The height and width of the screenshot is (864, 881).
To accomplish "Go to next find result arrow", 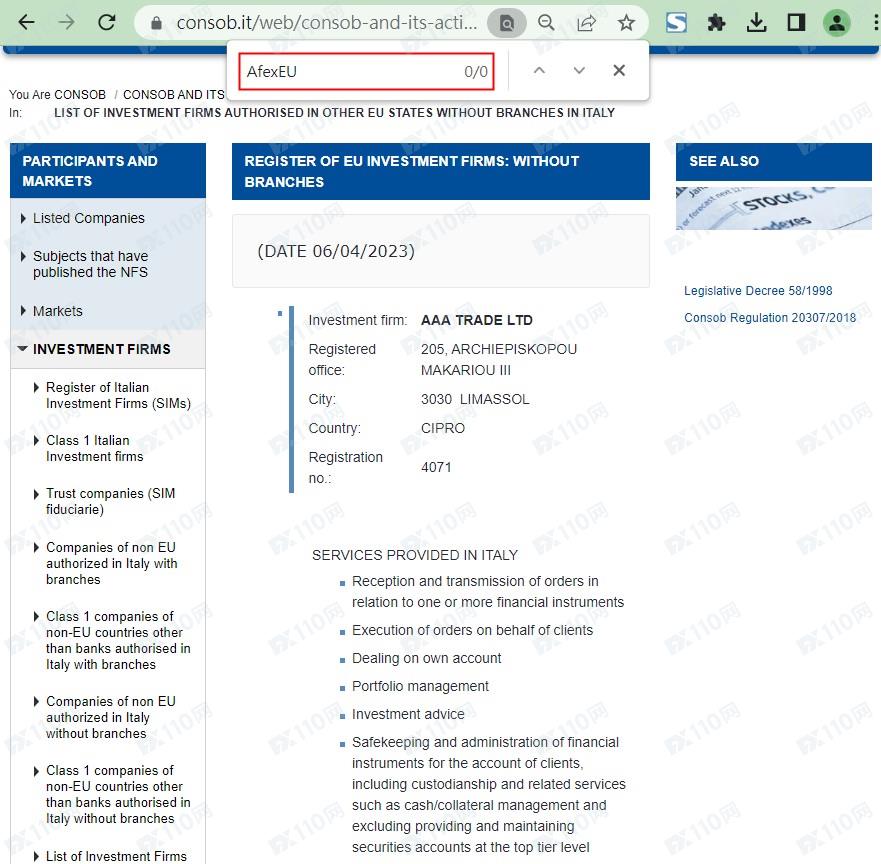I will pyautogui.click(x=579, y=71).
